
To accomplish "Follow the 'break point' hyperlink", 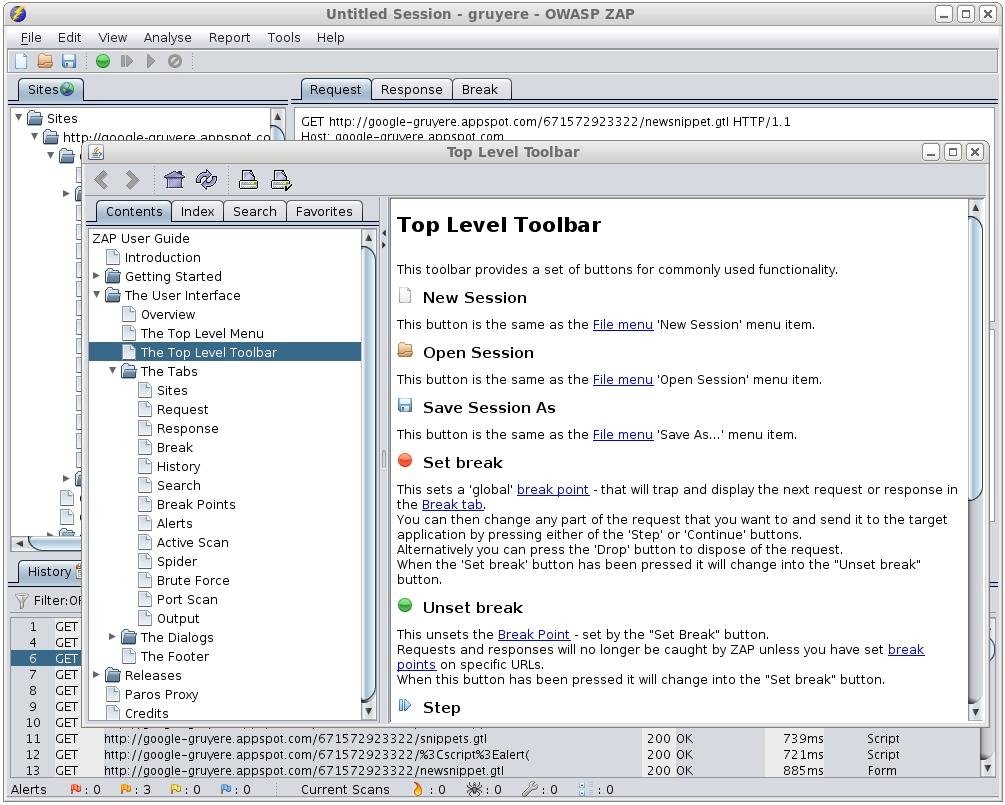I will click(552, 490).
